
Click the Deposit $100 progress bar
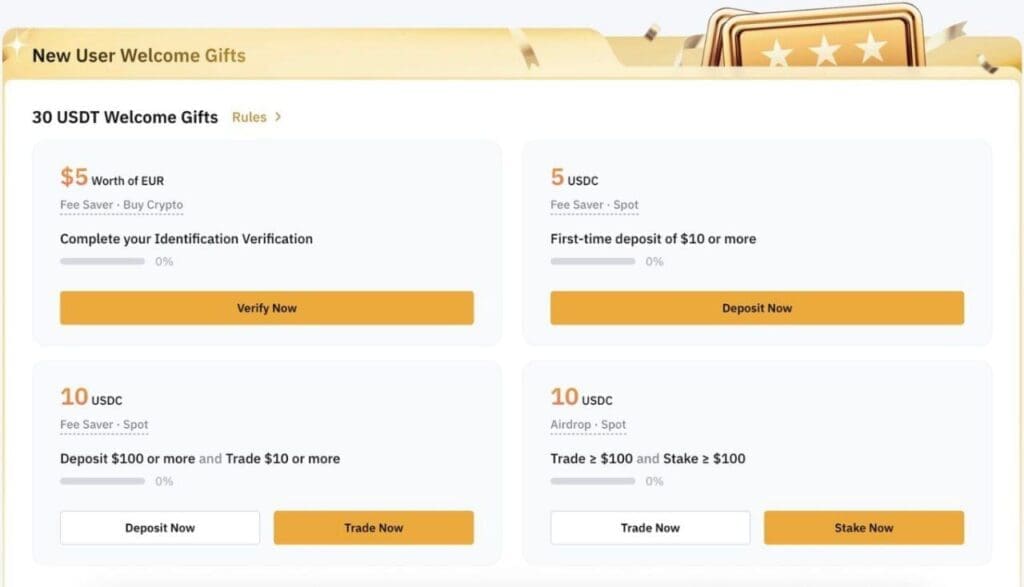102,481
